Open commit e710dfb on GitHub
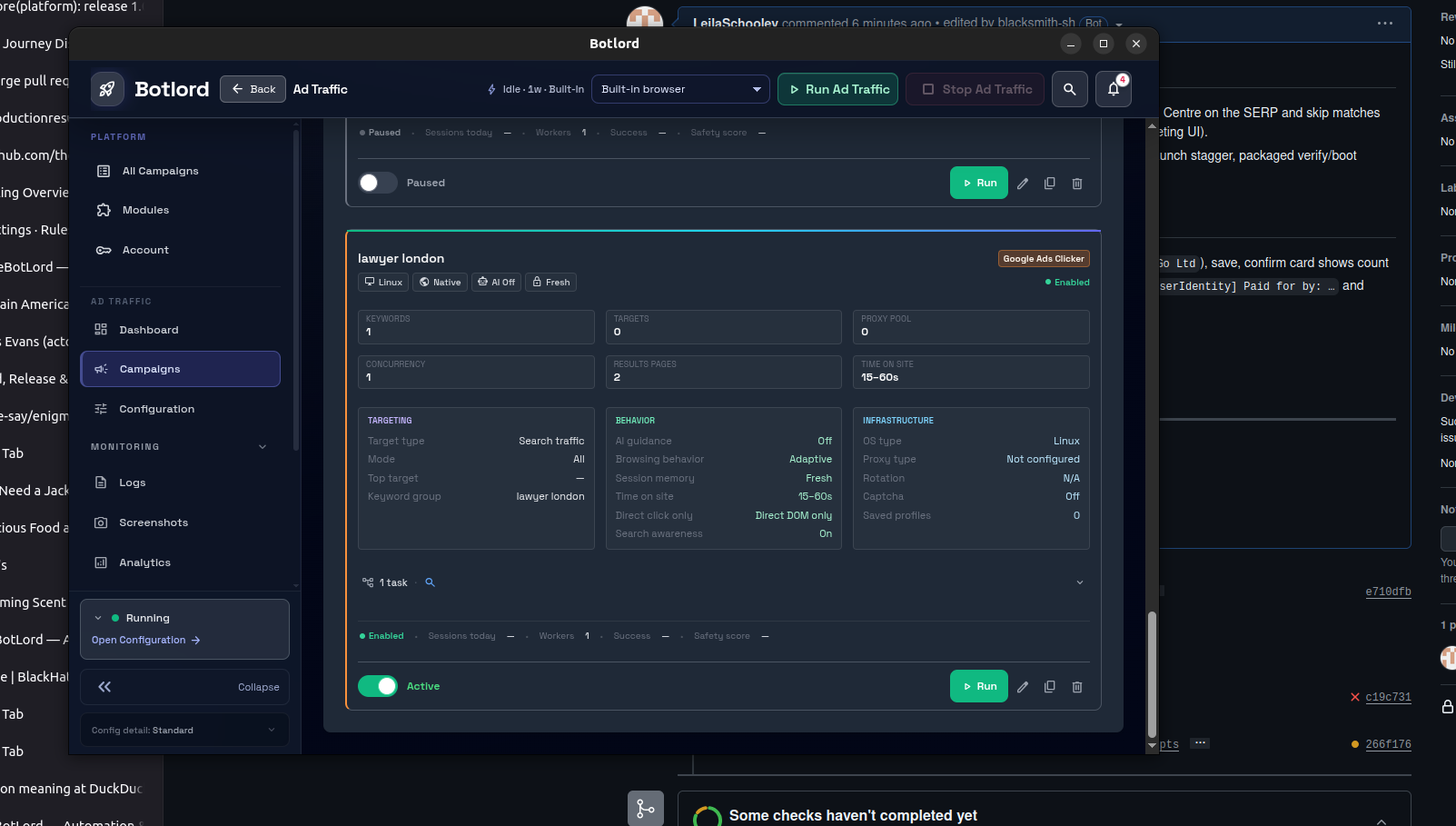Viewport: 1456px width, 826px height. pos(1388,592)
